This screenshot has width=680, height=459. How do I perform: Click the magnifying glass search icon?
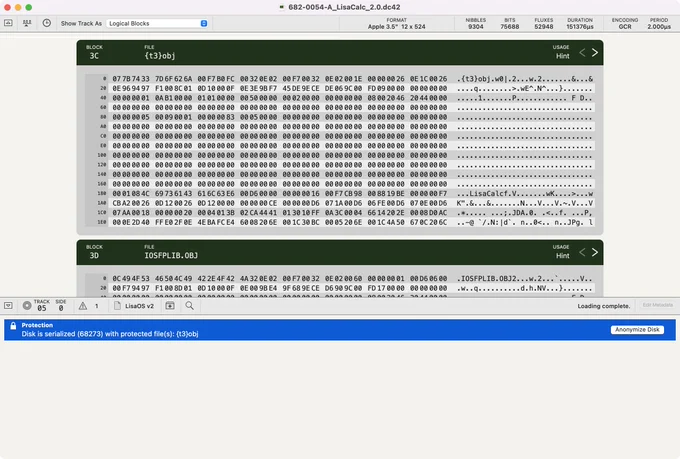tap(190, 305)
